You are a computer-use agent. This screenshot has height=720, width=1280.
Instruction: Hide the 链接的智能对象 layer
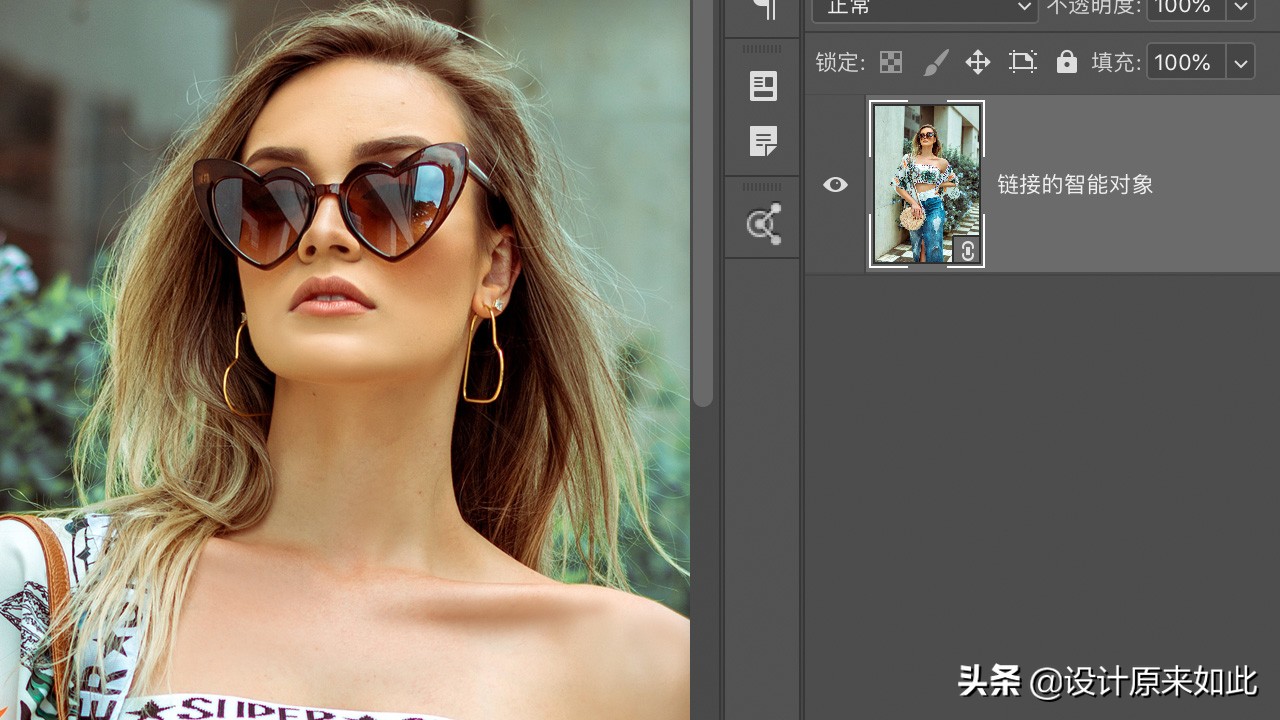click(835, 185)
